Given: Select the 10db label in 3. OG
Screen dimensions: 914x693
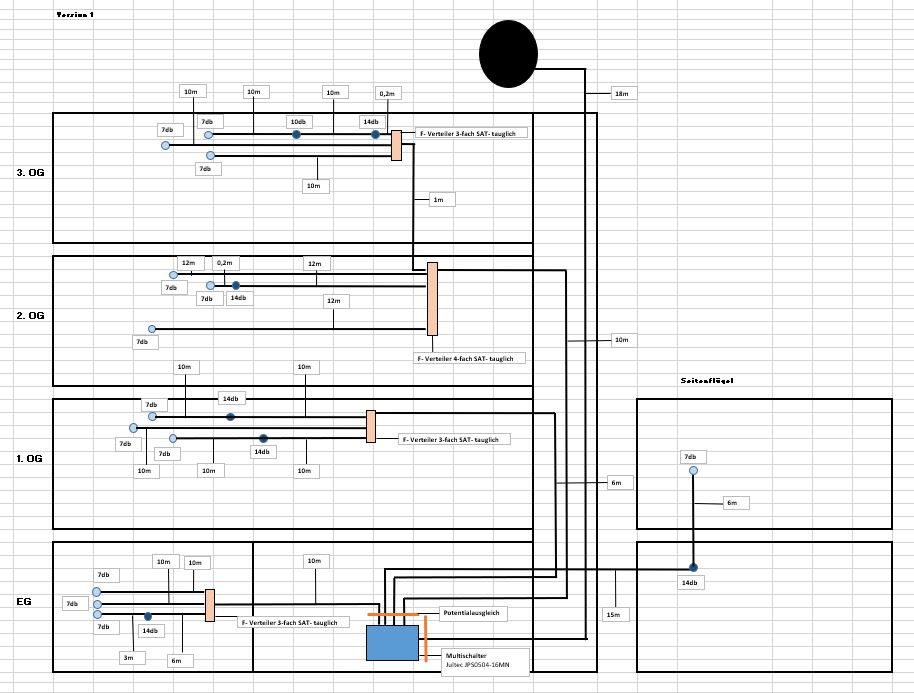Looking at the screenshot, I should click(x=298, y=122).
